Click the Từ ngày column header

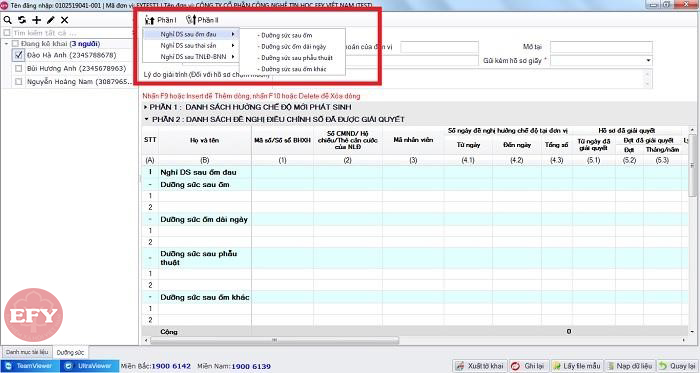[468, 145]
